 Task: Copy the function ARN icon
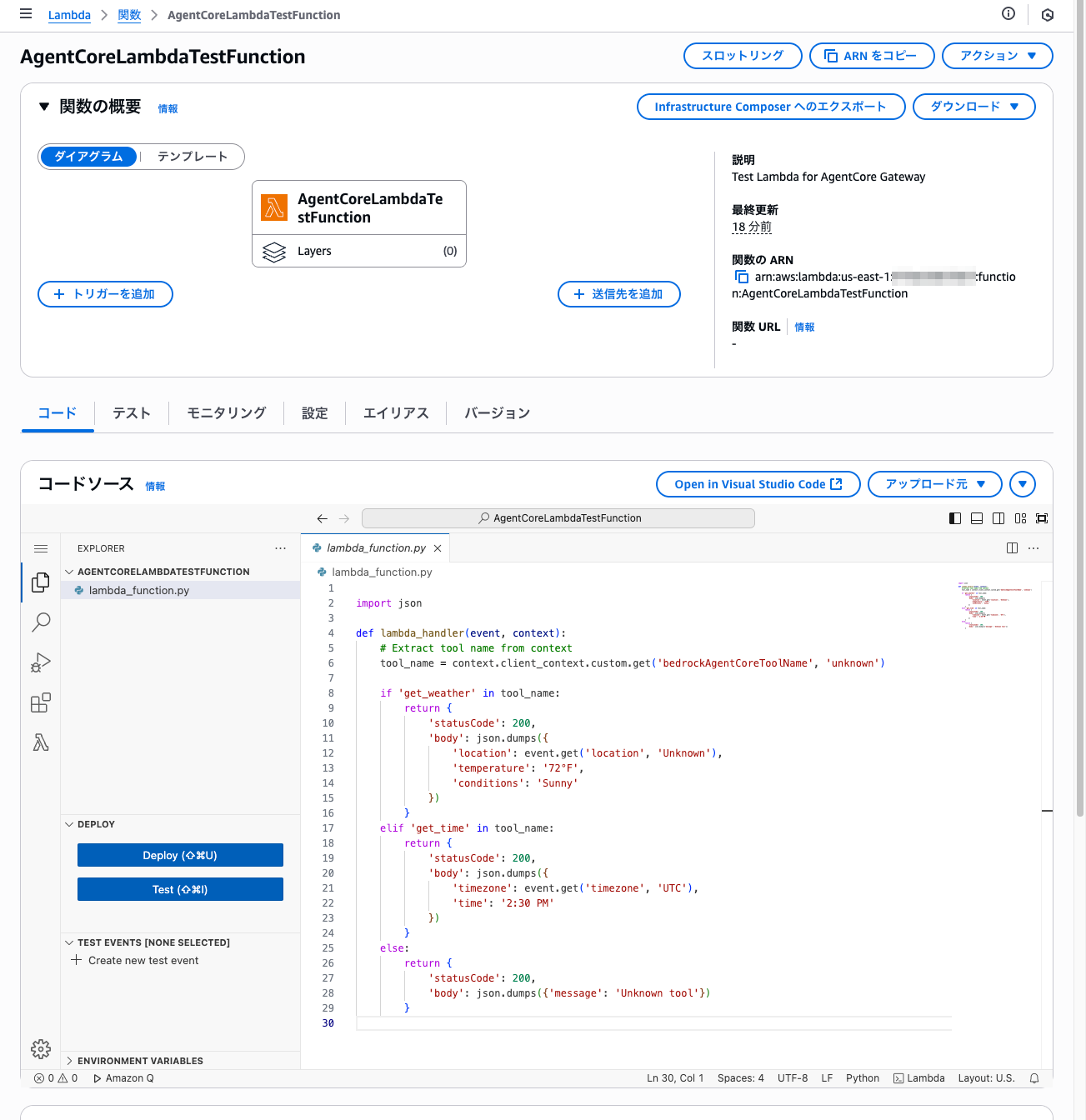(x=741, y=277)
